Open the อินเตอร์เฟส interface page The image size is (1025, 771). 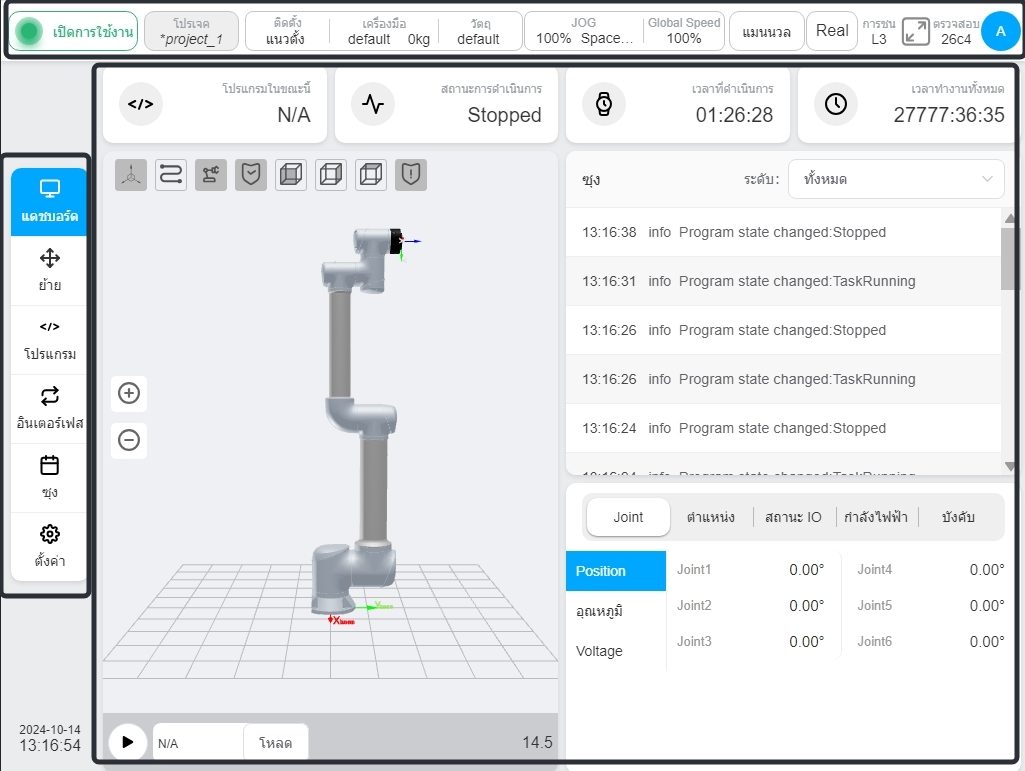tap(49, 409)
